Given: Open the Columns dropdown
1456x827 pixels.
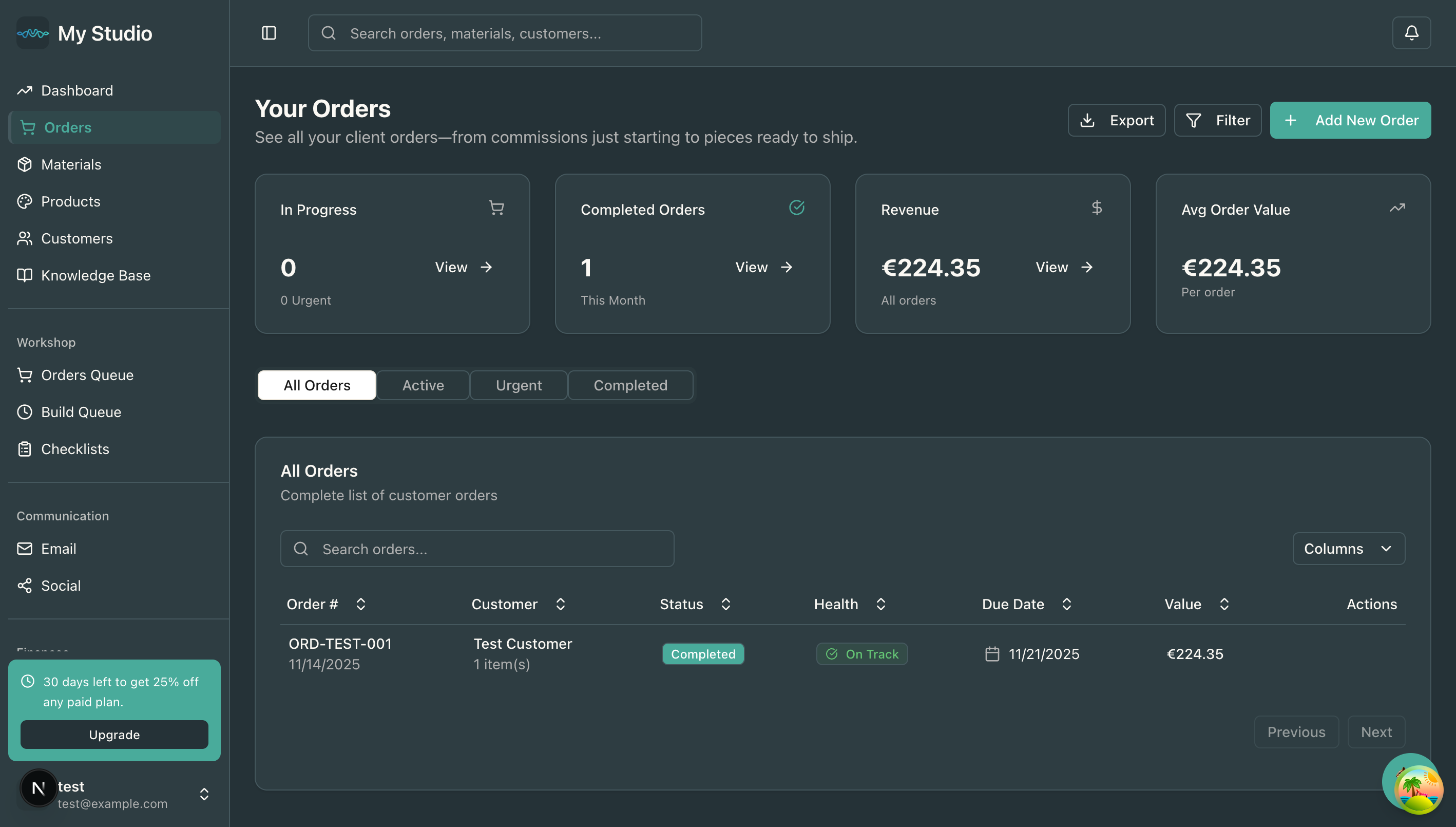Looking at the screenshot, I should coord(1348,548).
